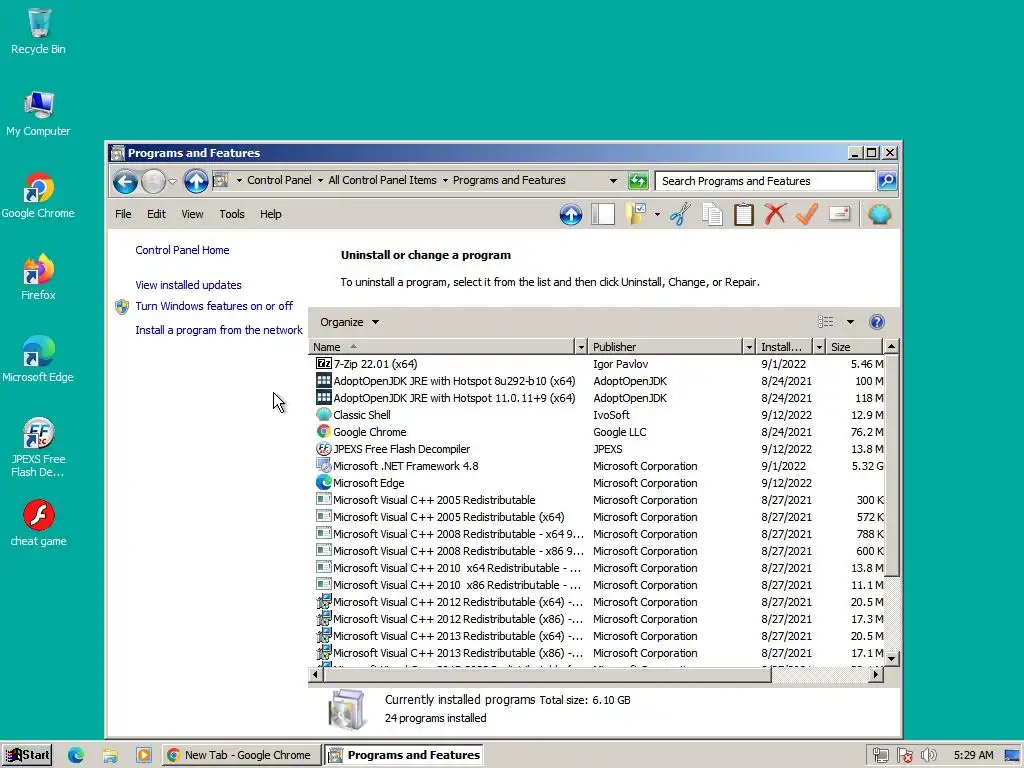Launch Edge from the taskbar quick launch
Viewport: 1024px width, 768px height.
76,755
